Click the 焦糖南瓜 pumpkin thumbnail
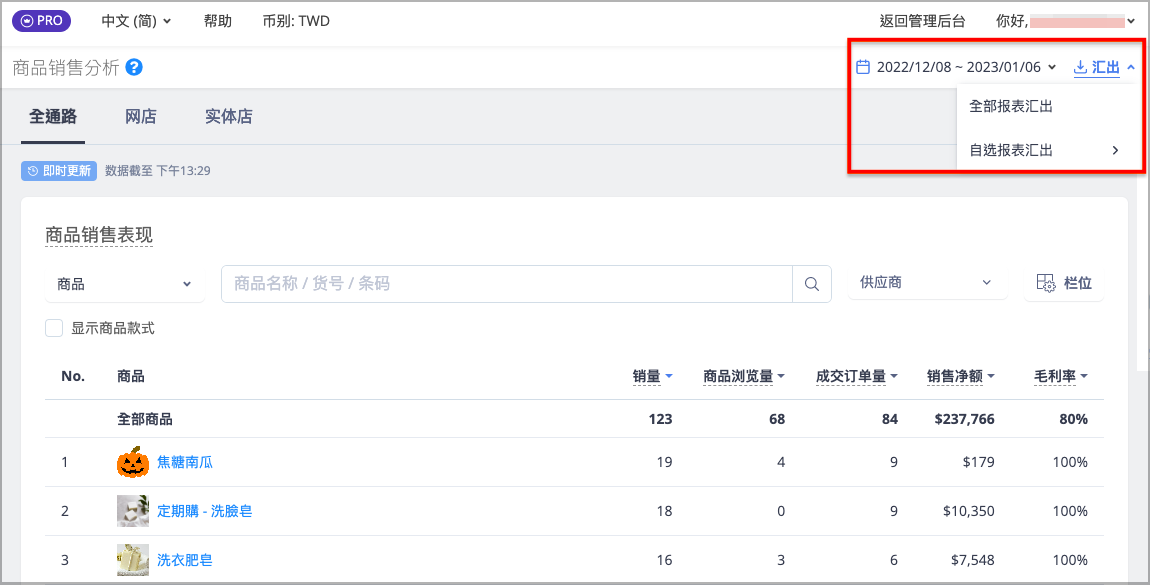This screenshot has width=1150, height=585. [133, 462]
